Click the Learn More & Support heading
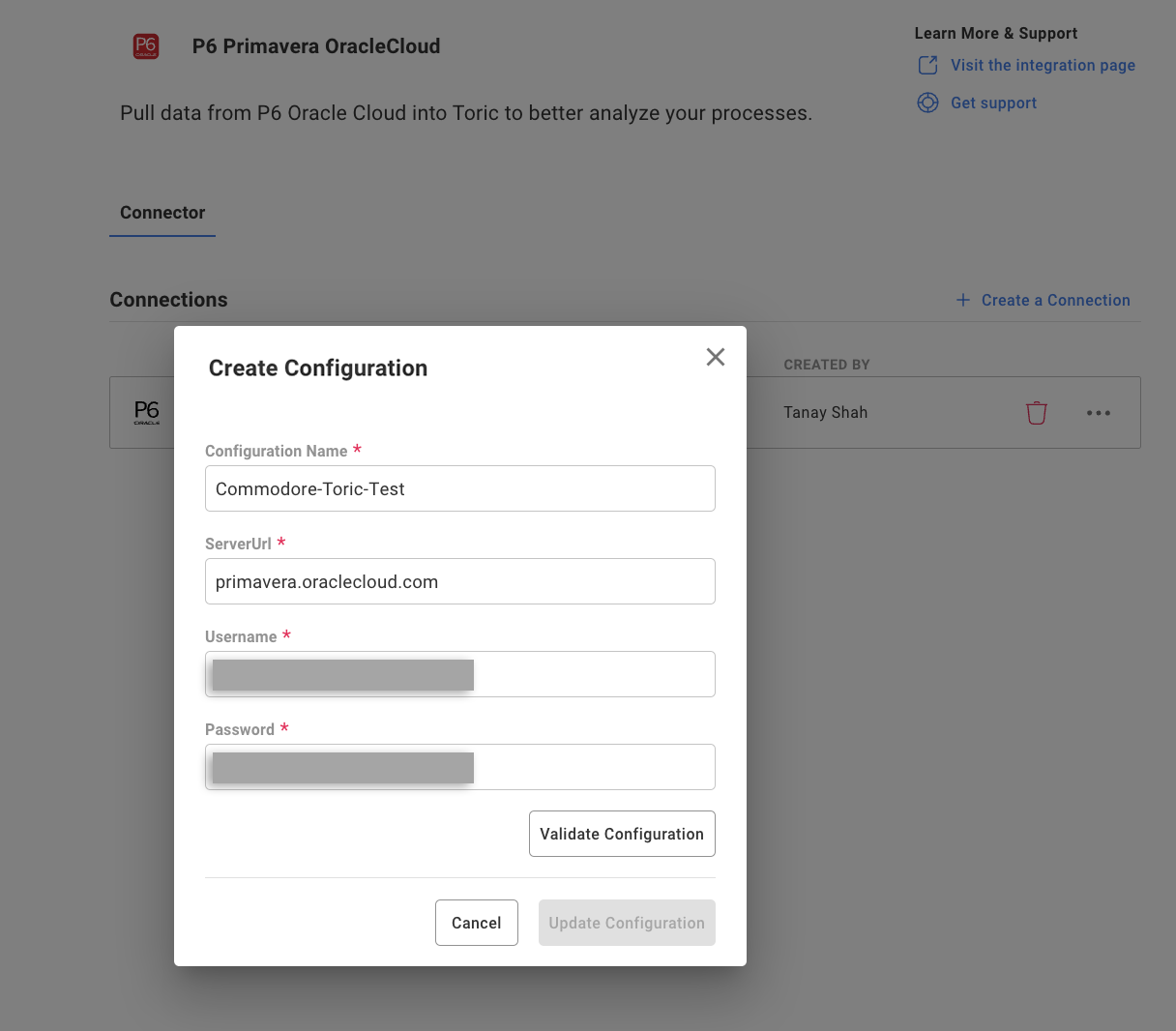 point(996,33)
